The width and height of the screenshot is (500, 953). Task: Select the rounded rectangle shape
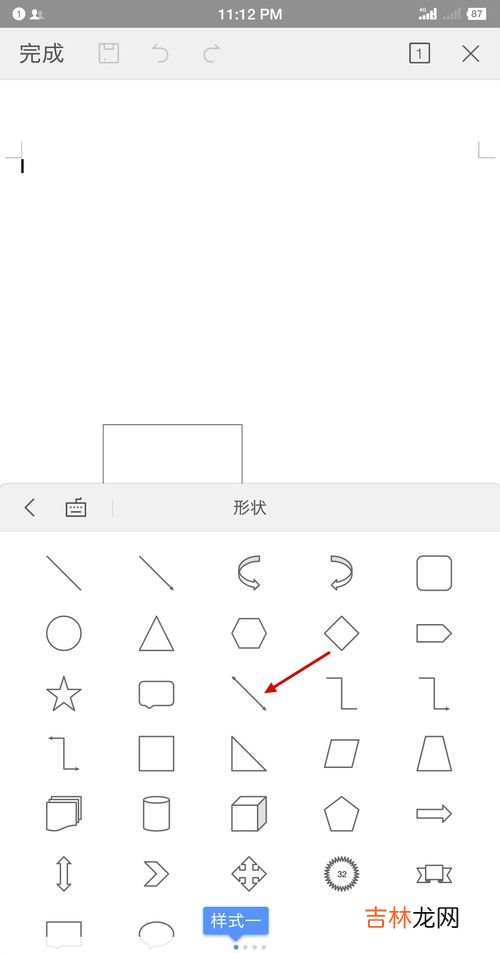pyautogui.click(x=434, y=573)
